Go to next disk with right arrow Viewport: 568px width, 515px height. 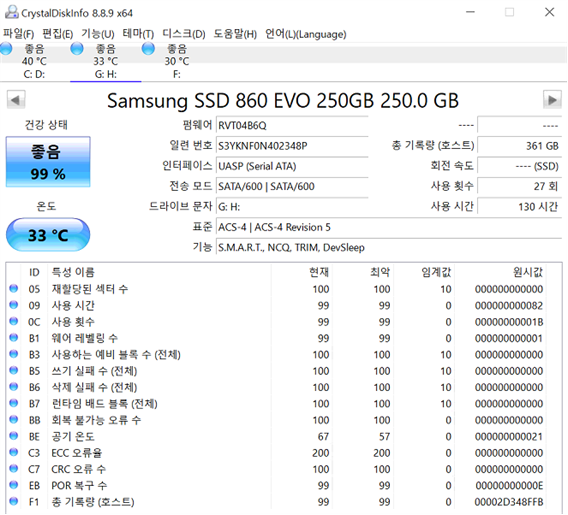pos(552,99)
